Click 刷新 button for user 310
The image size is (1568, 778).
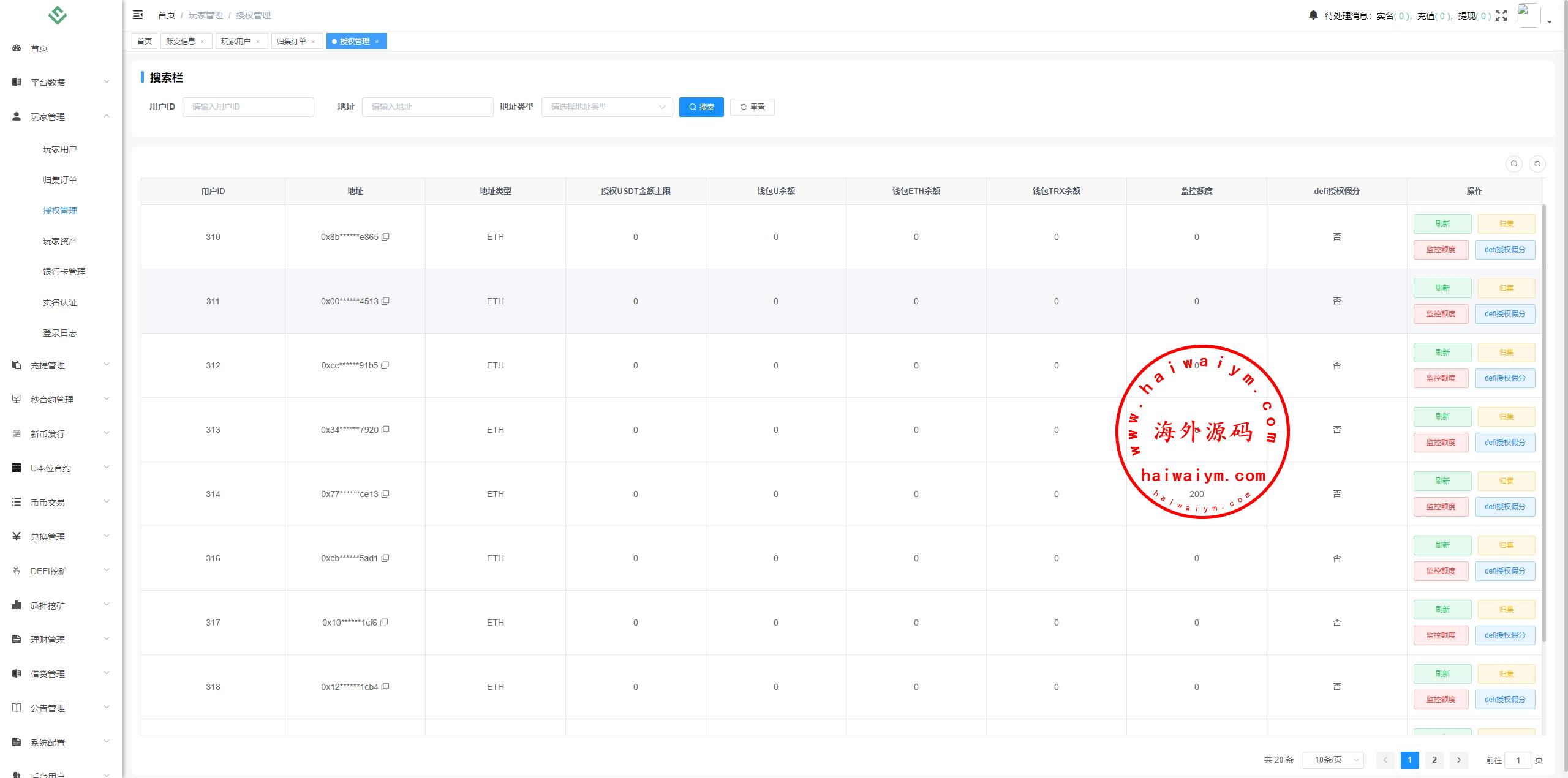coord(1442,224)
